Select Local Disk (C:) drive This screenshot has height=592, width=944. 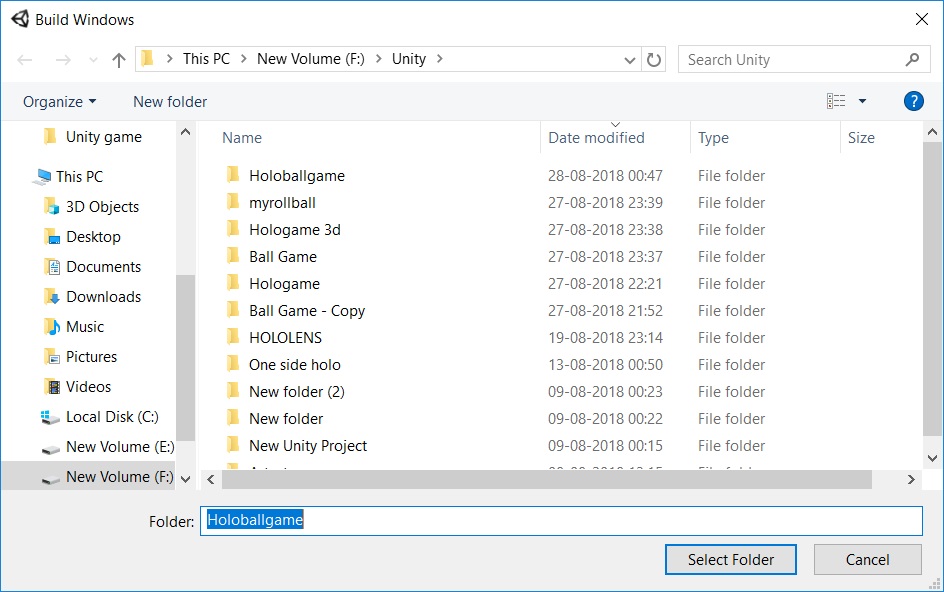99,417
